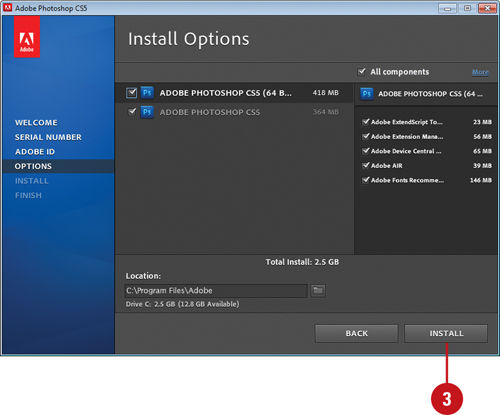This screenshot has width=500, height=415.
Task: Click the Location path input field
Action: pyautogui.click(x=216, y=291)
